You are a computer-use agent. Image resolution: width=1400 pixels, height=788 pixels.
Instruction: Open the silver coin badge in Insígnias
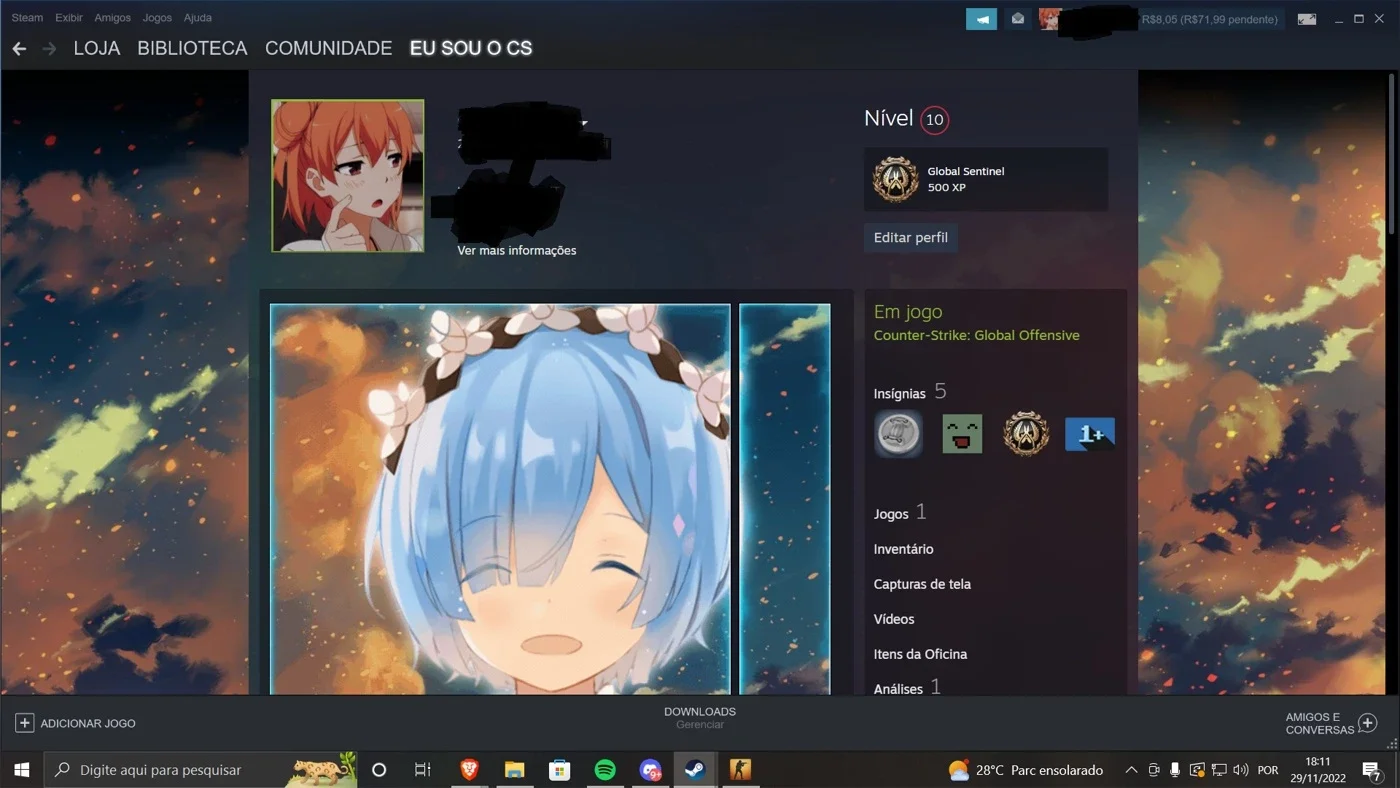point(898,434)
